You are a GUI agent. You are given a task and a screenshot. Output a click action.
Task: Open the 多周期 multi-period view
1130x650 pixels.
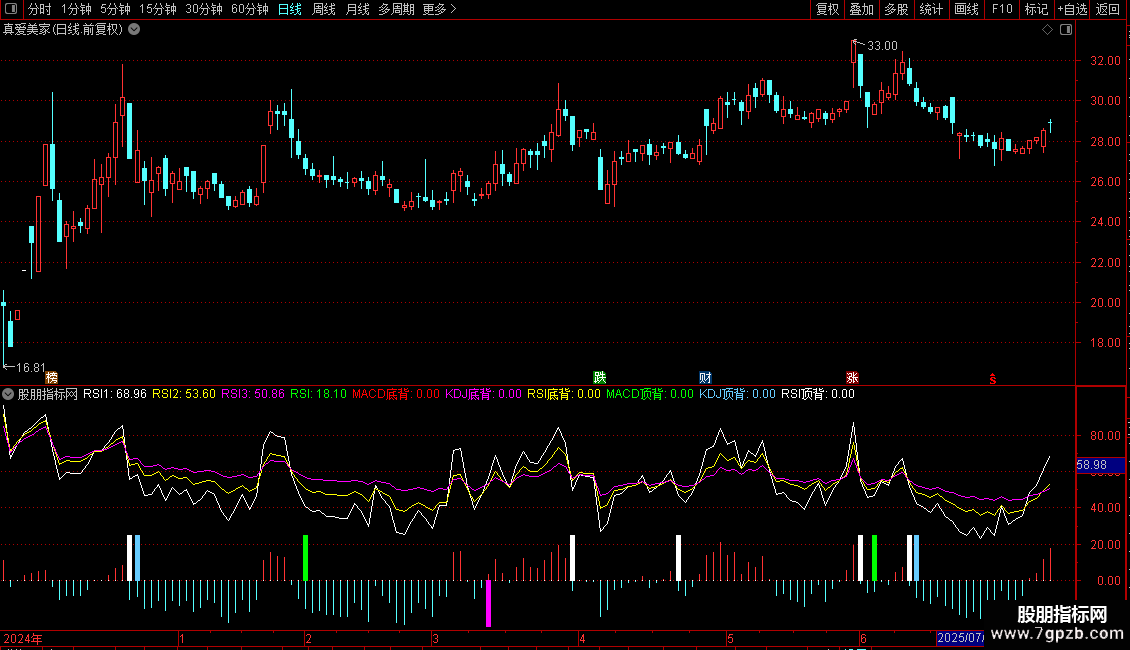click(x=396, y=9)
